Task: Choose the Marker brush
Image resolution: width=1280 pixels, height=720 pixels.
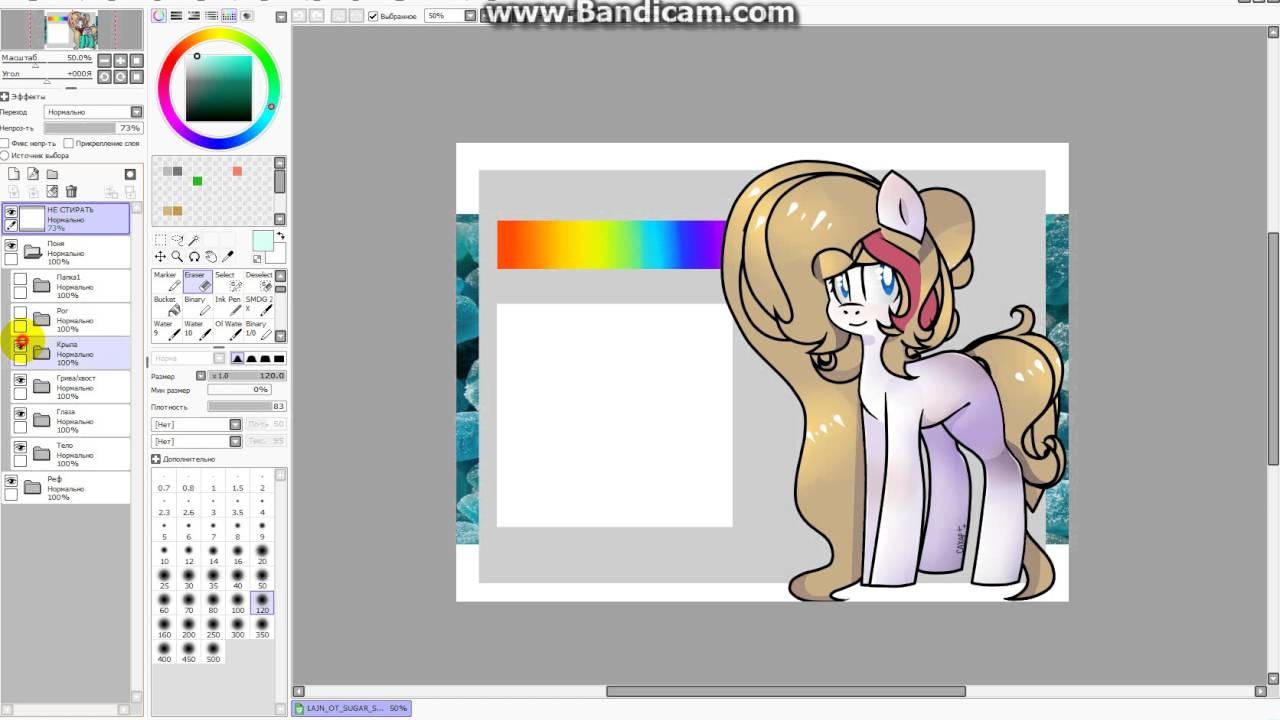Action: (167, 282)
